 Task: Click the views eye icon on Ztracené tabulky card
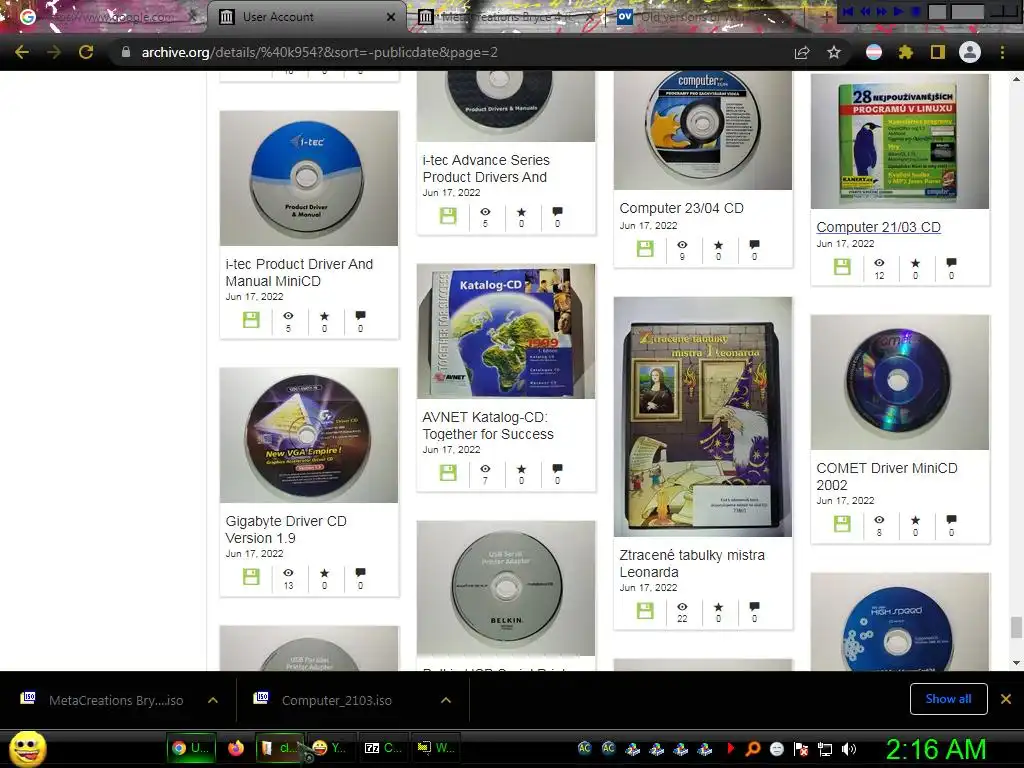682,607
